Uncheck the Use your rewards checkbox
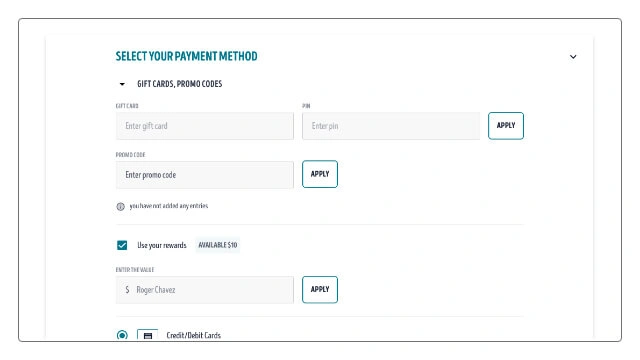The image size is (640, 360). (122, 245)
